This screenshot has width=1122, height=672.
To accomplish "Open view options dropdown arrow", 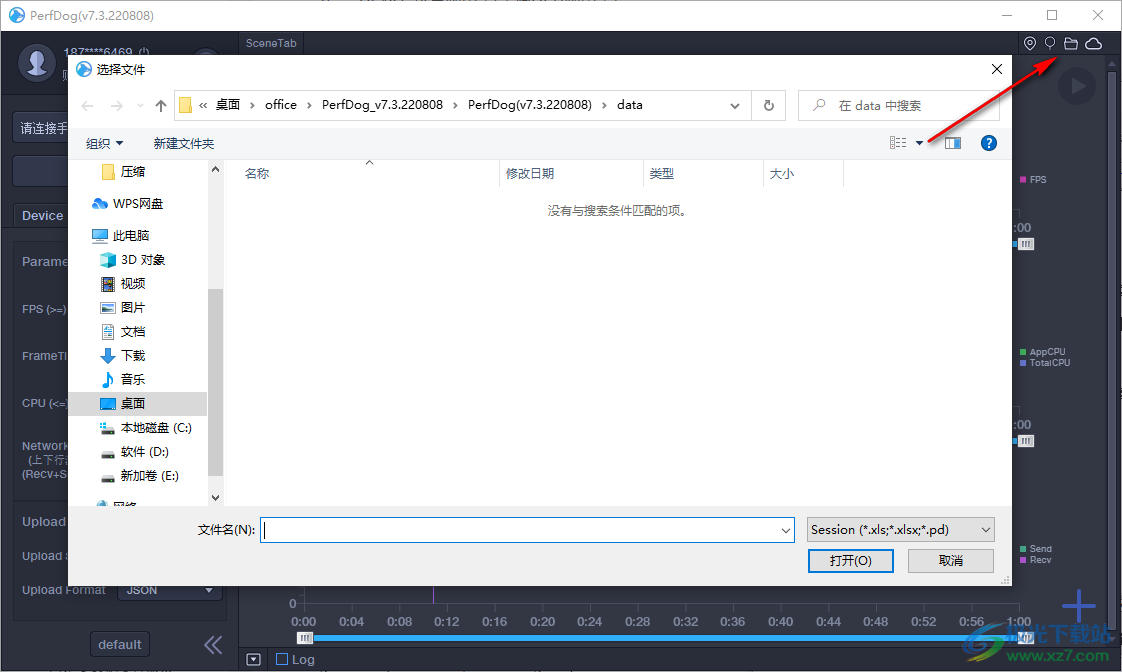I will click(x=919, y=143).
